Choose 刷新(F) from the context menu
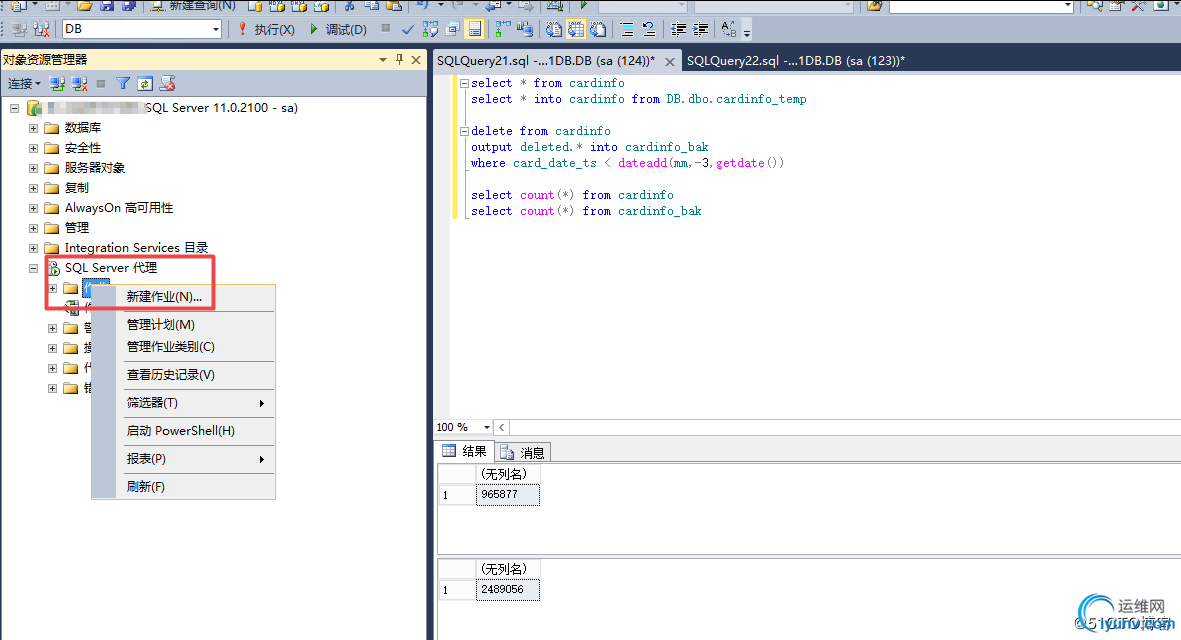The width and height of the screenshot is (1181, 640). tap(184, 486)
